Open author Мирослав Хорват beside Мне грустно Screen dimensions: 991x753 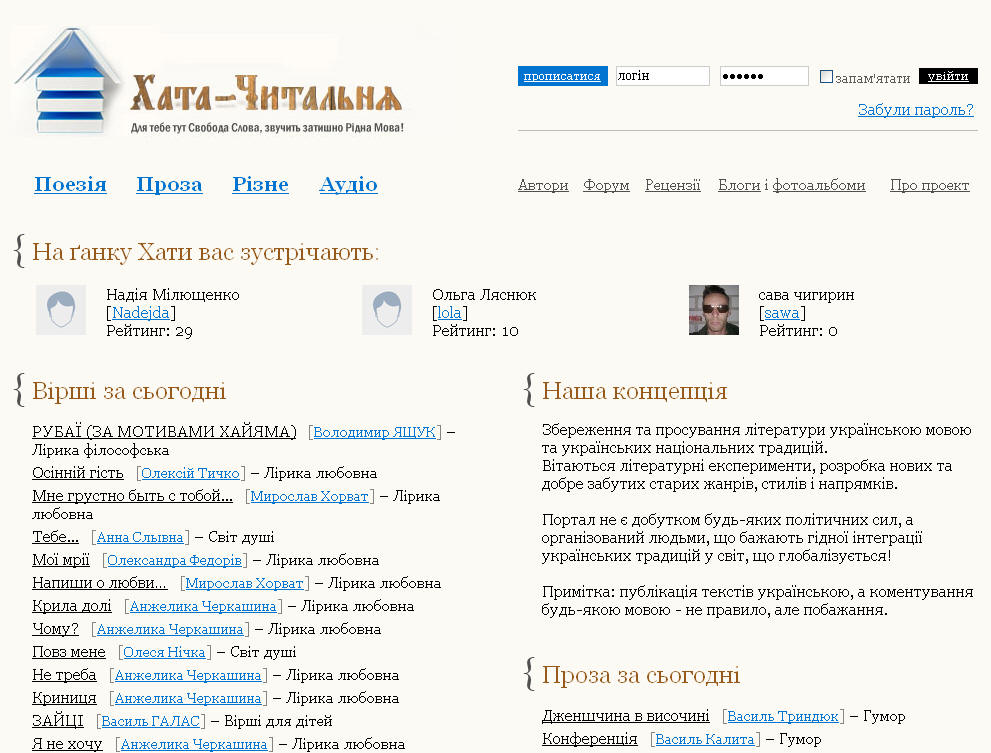(309, 496)
